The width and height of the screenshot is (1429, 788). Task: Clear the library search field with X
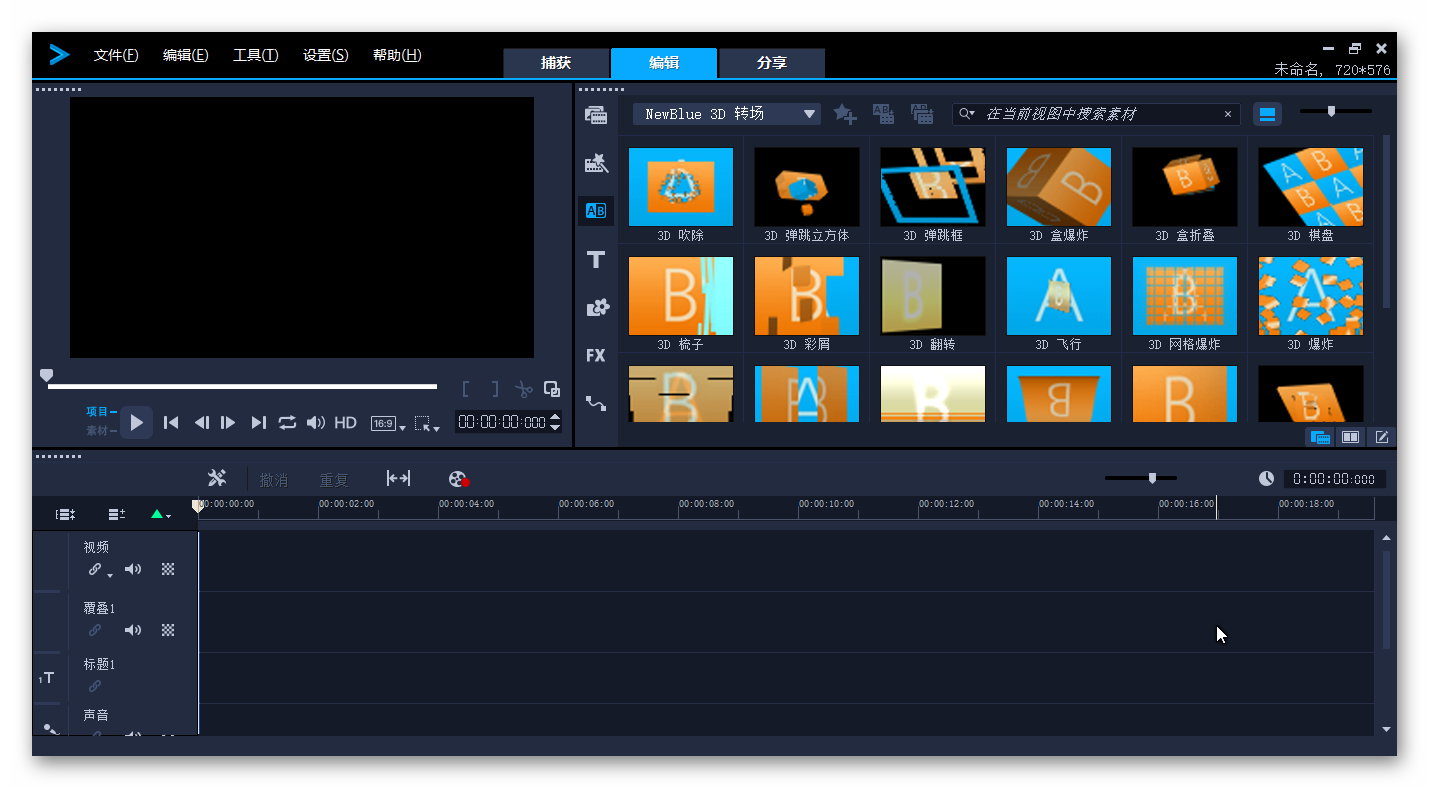(1228, 114)
